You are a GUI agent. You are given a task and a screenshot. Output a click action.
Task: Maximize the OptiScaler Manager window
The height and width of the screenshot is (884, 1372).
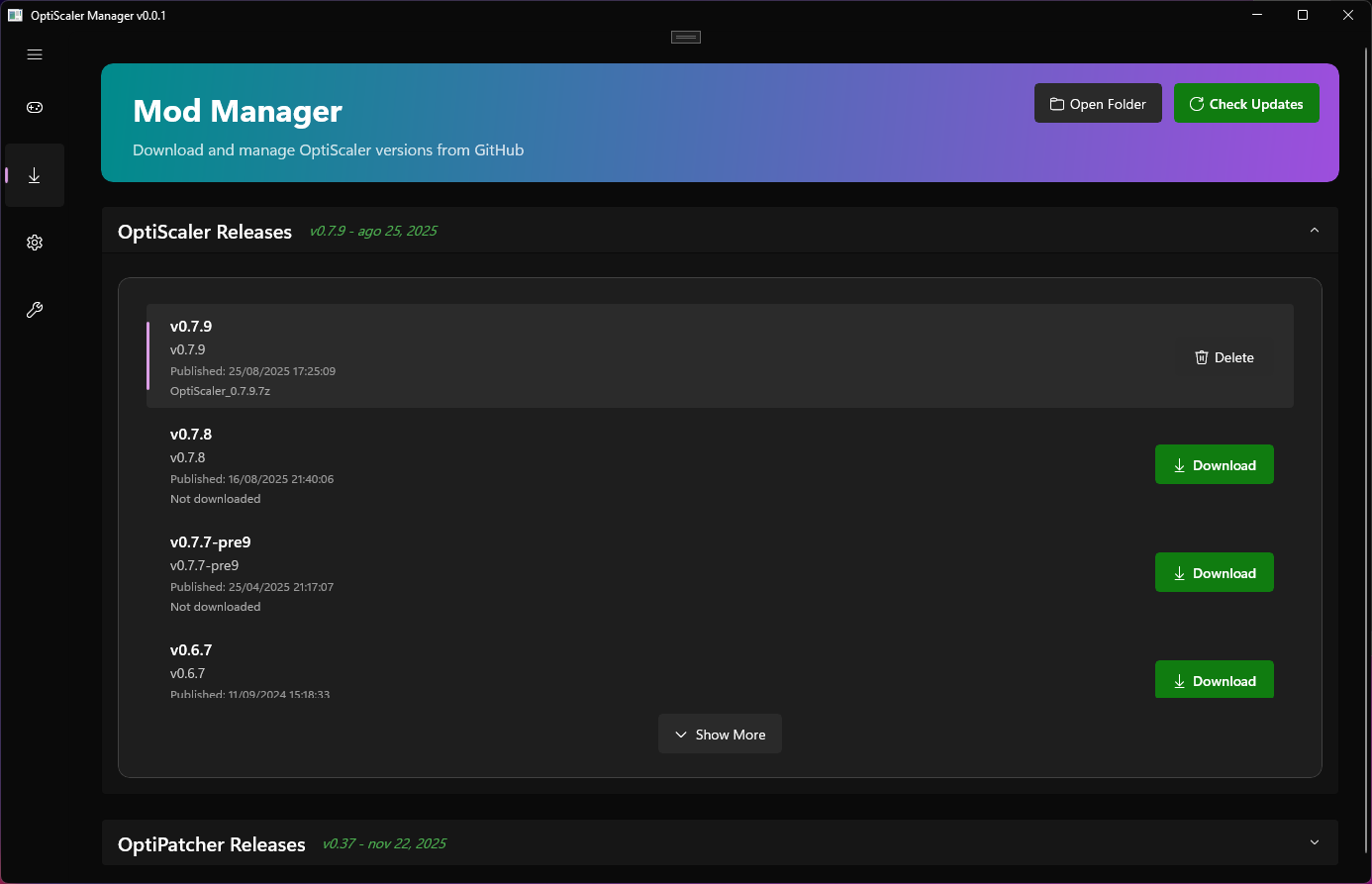1303,15
